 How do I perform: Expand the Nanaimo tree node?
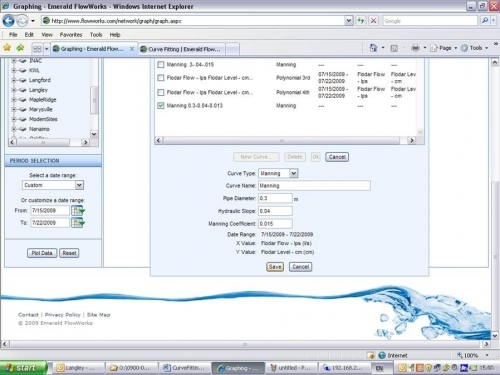14,129
